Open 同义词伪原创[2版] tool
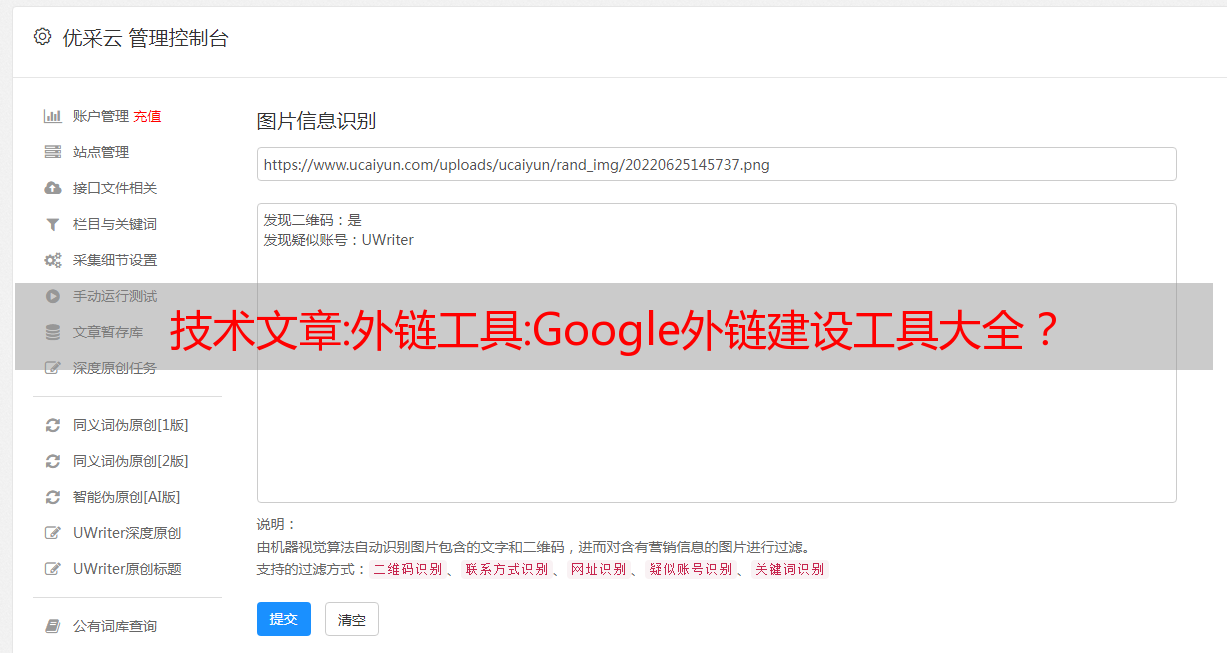Viewport: 1227px width, 653px height. [x=131, y=461]
